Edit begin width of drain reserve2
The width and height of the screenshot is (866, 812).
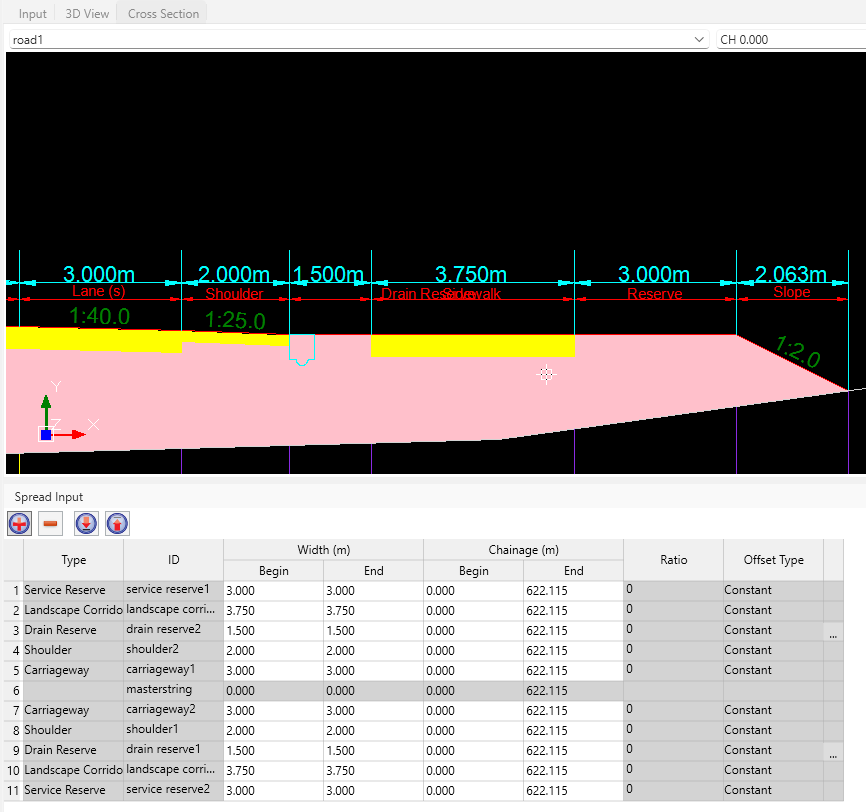click(x=273, y=630)
